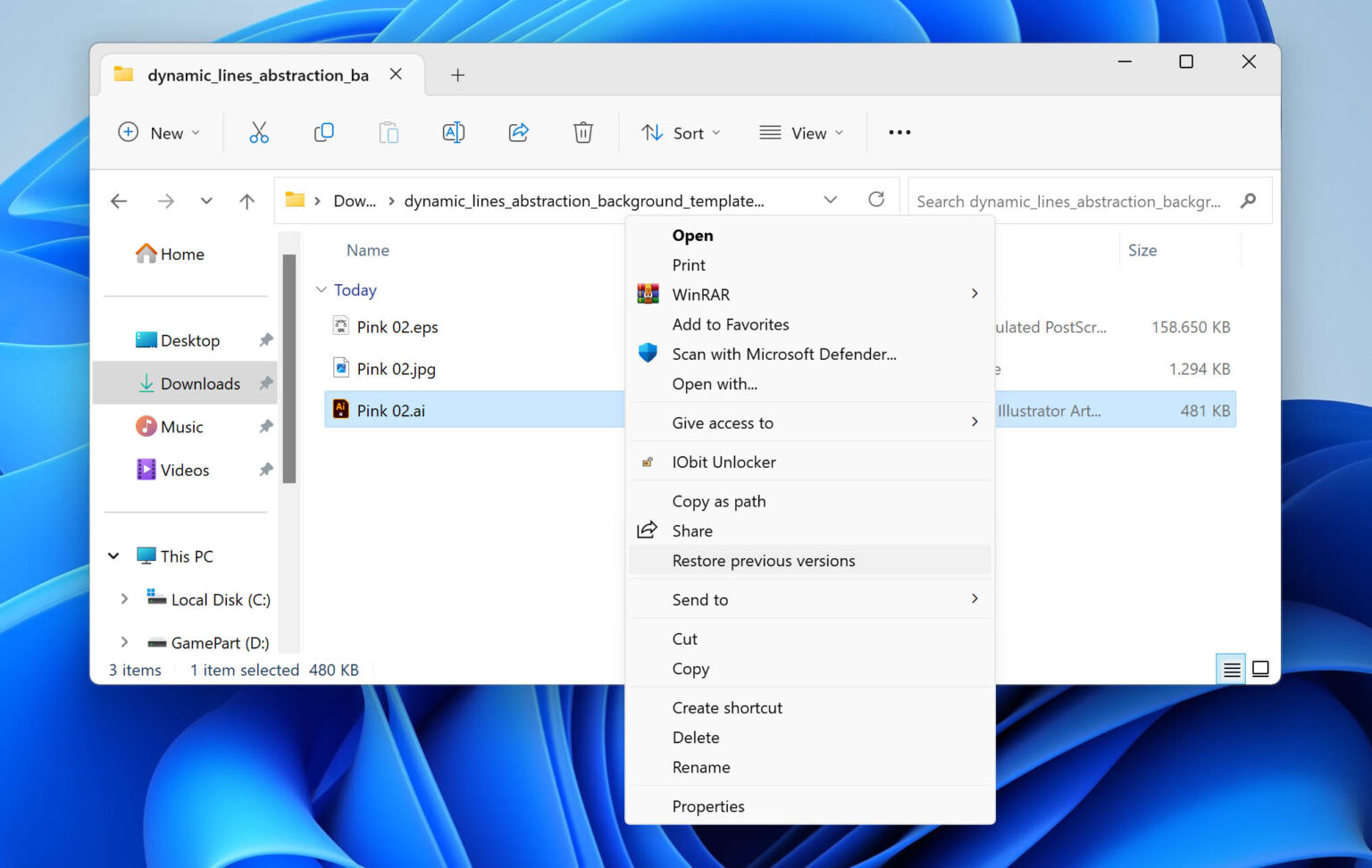Open the See more ellipsis toolbar icon
The width and height of the screenshot is (1372, 868).
pyautogui.click(x=899, y=132)
